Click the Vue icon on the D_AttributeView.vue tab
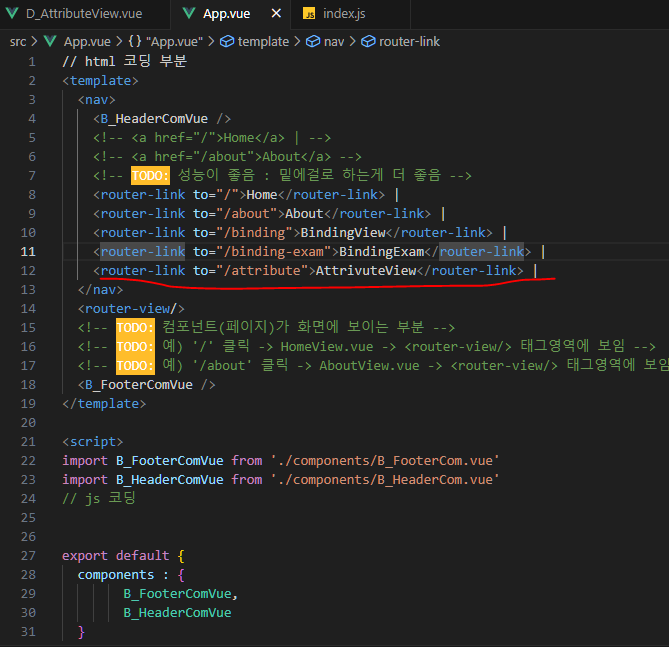 [12, 13]
